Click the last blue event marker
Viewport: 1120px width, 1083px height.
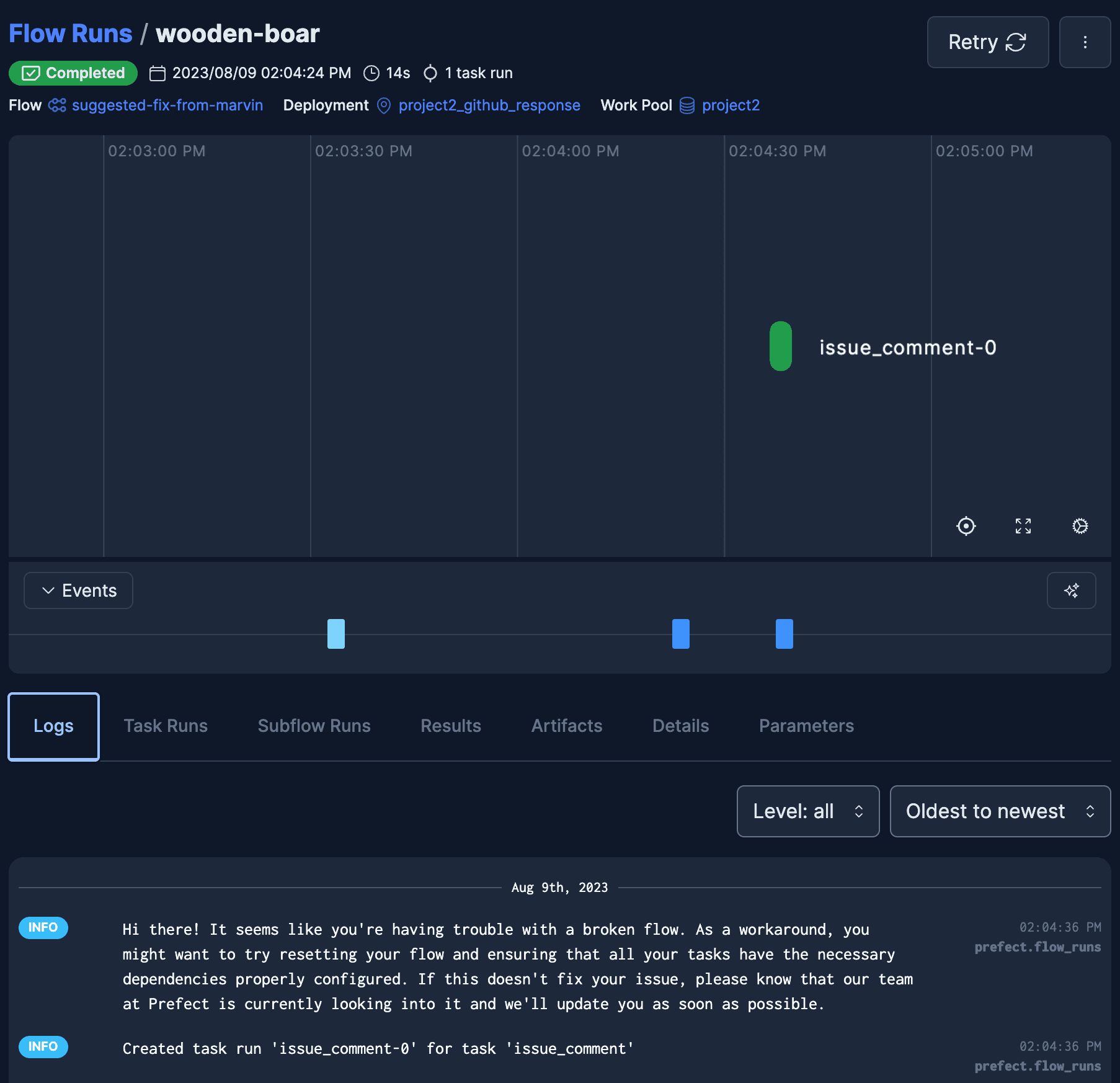point(784,634)
